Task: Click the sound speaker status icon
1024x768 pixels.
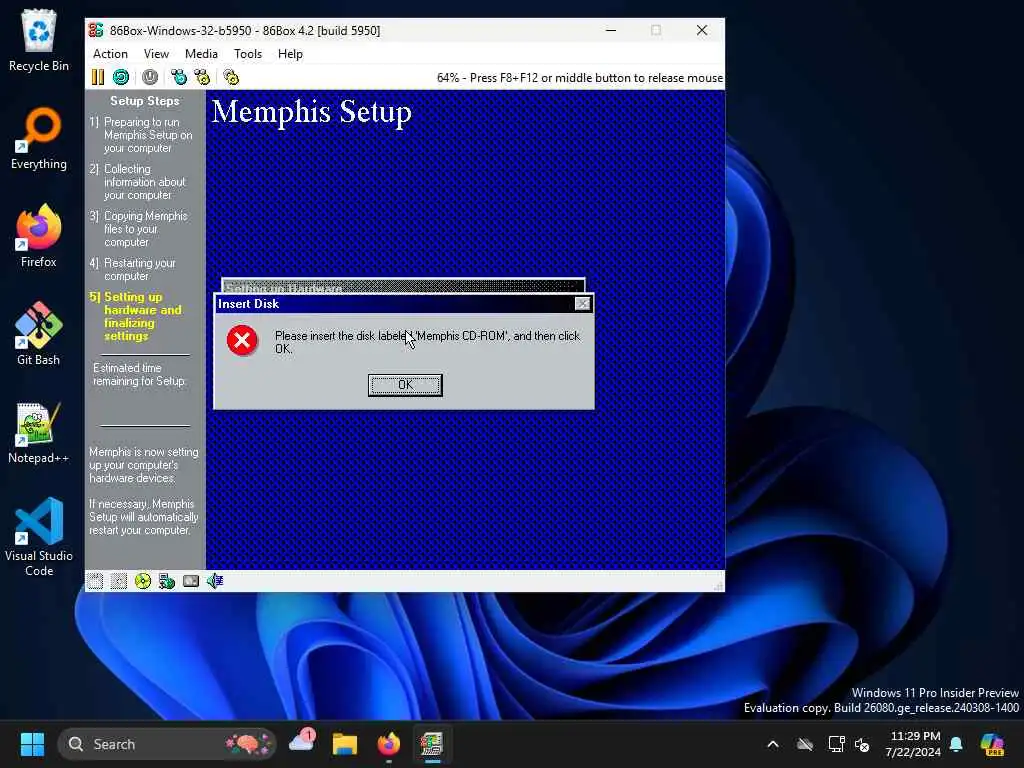Action: 215,581
